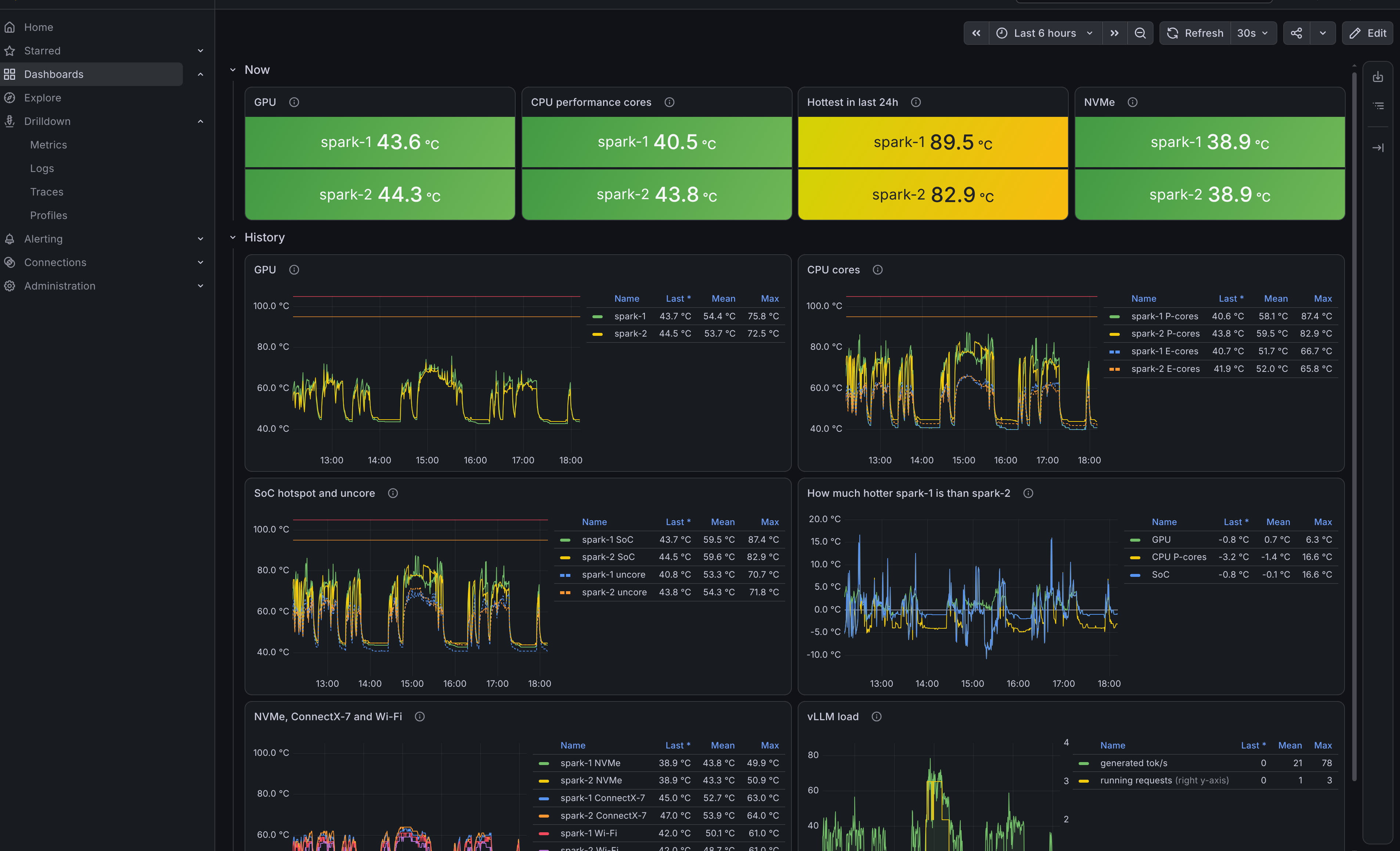Open Explore in the sidebar

pos(43,98)
